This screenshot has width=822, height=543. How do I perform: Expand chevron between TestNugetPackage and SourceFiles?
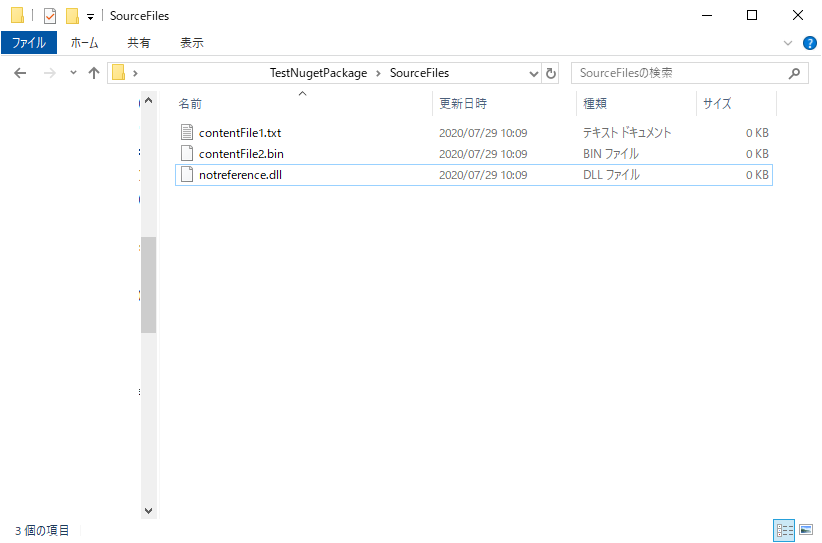(x=378, y=73)
